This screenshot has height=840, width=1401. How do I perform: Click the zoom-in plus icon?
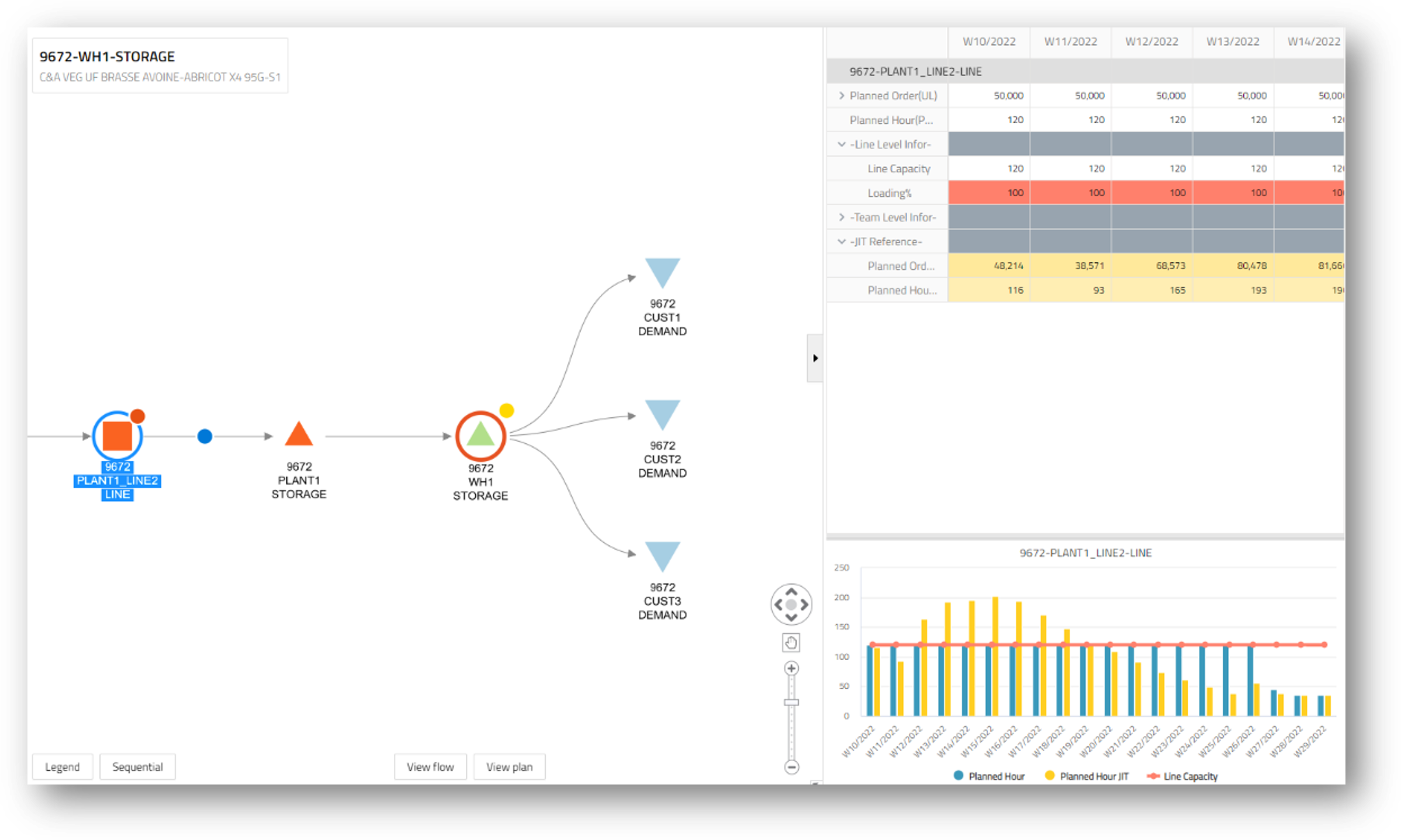790,668
